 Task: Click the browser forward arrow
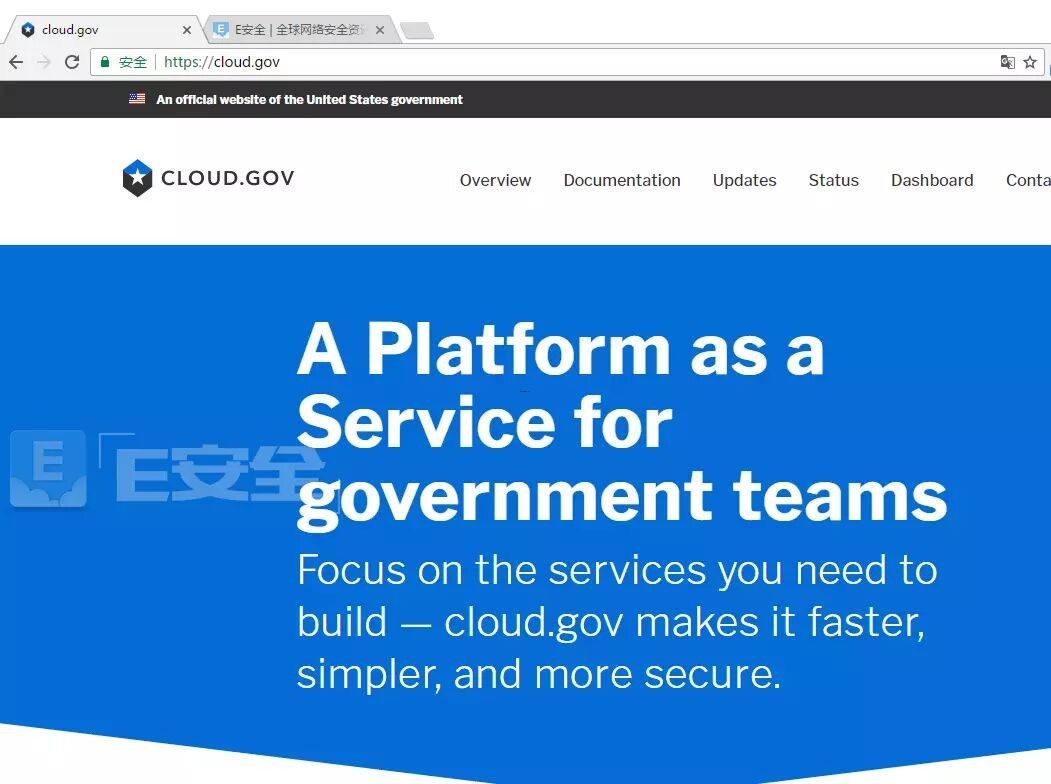44,62
